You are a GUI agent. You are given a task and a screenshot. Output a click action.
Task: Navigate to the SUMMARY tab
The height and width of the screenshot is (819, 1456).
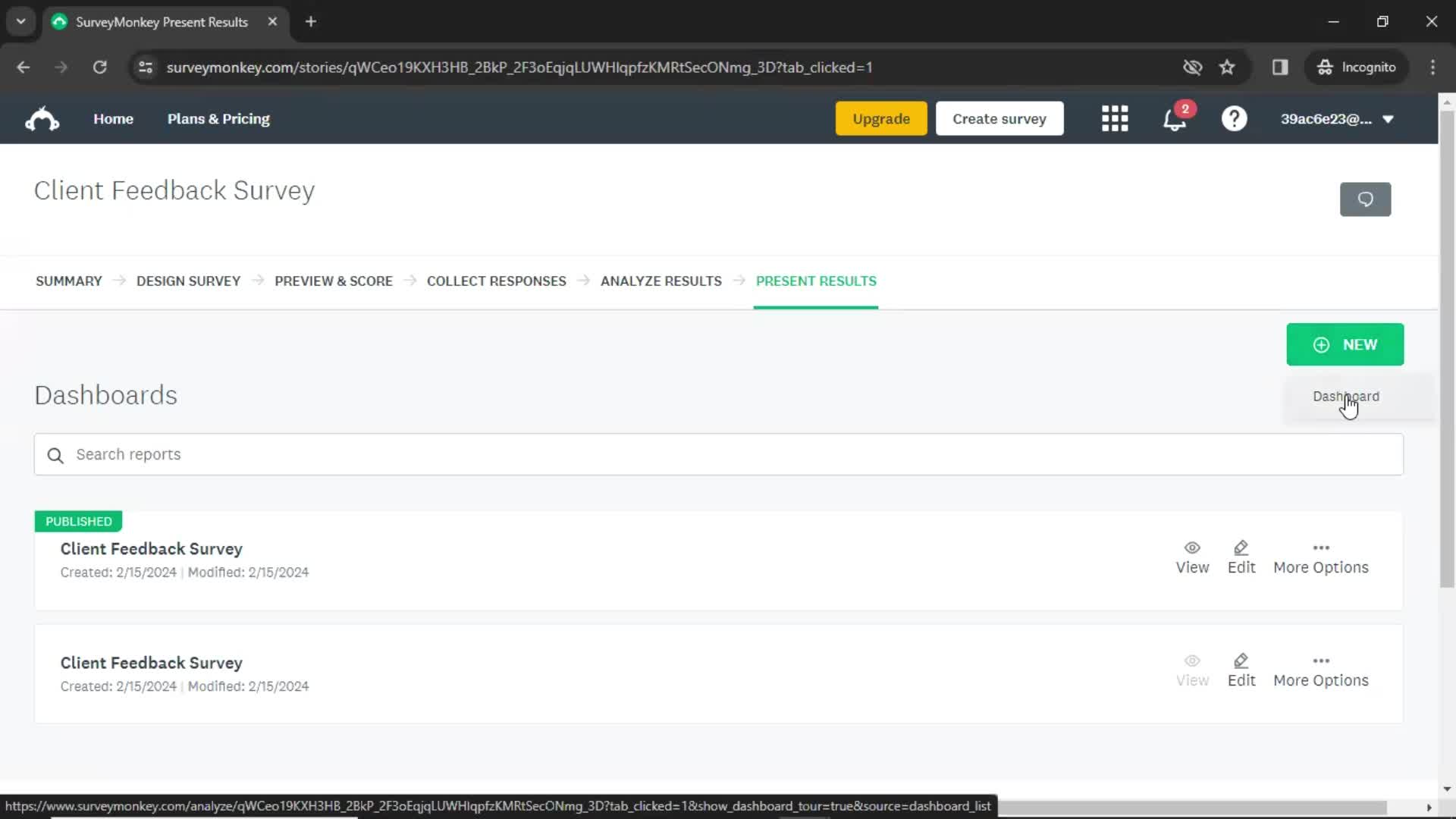click(x=68, y=281)
